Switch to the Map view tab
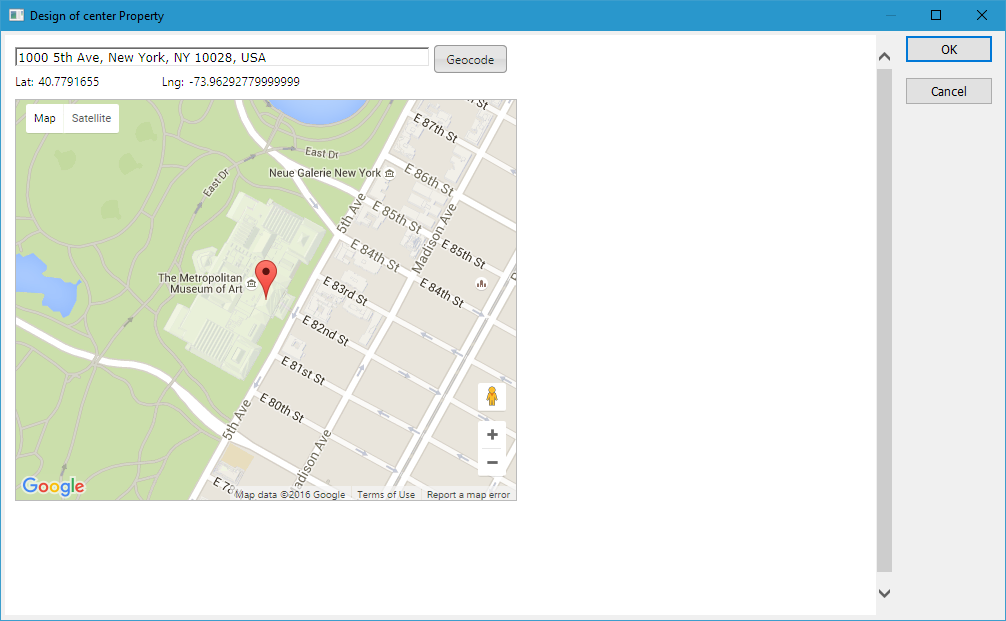Viewport: 1006px width, 621px height. (45, 118)
